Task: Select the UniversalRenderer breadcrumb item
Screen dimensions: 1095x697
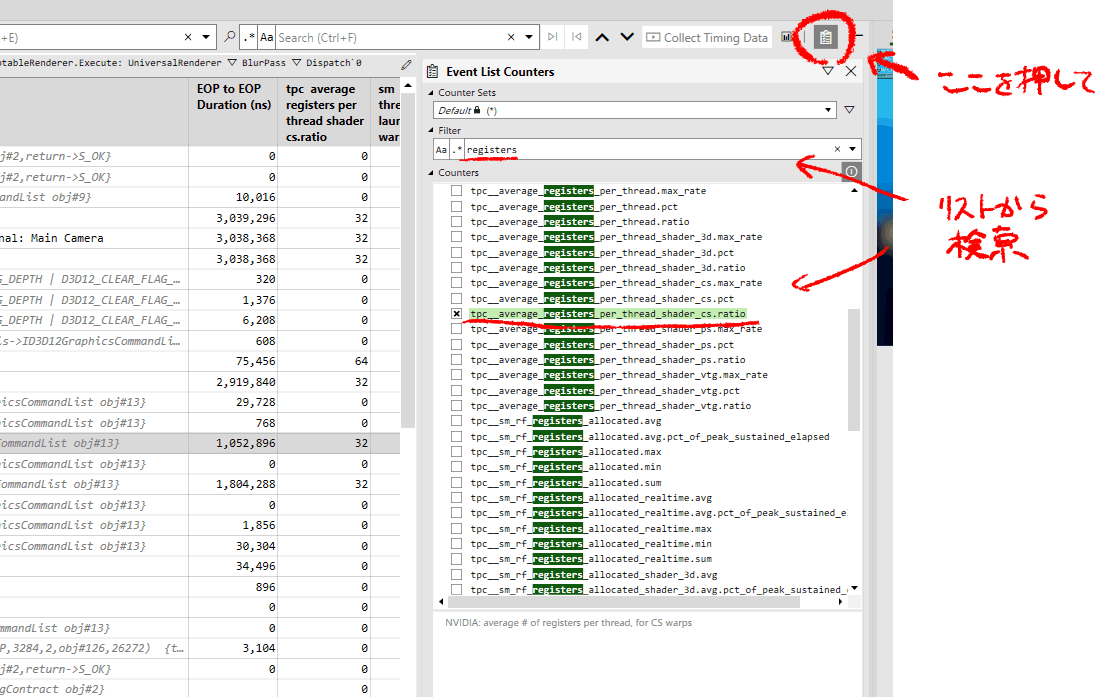Action: click(x=175, y=63)
